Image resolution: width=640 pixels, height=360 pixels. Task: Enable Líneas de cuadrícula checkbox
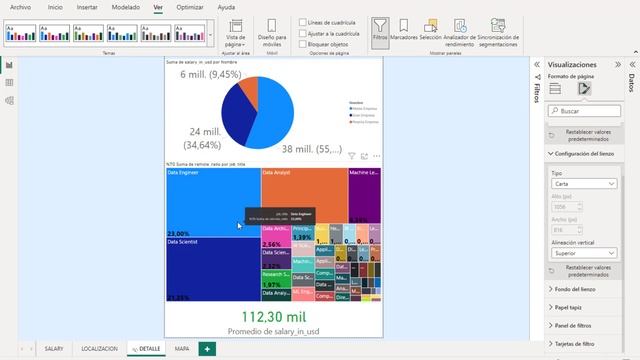(x=302, y=22)
